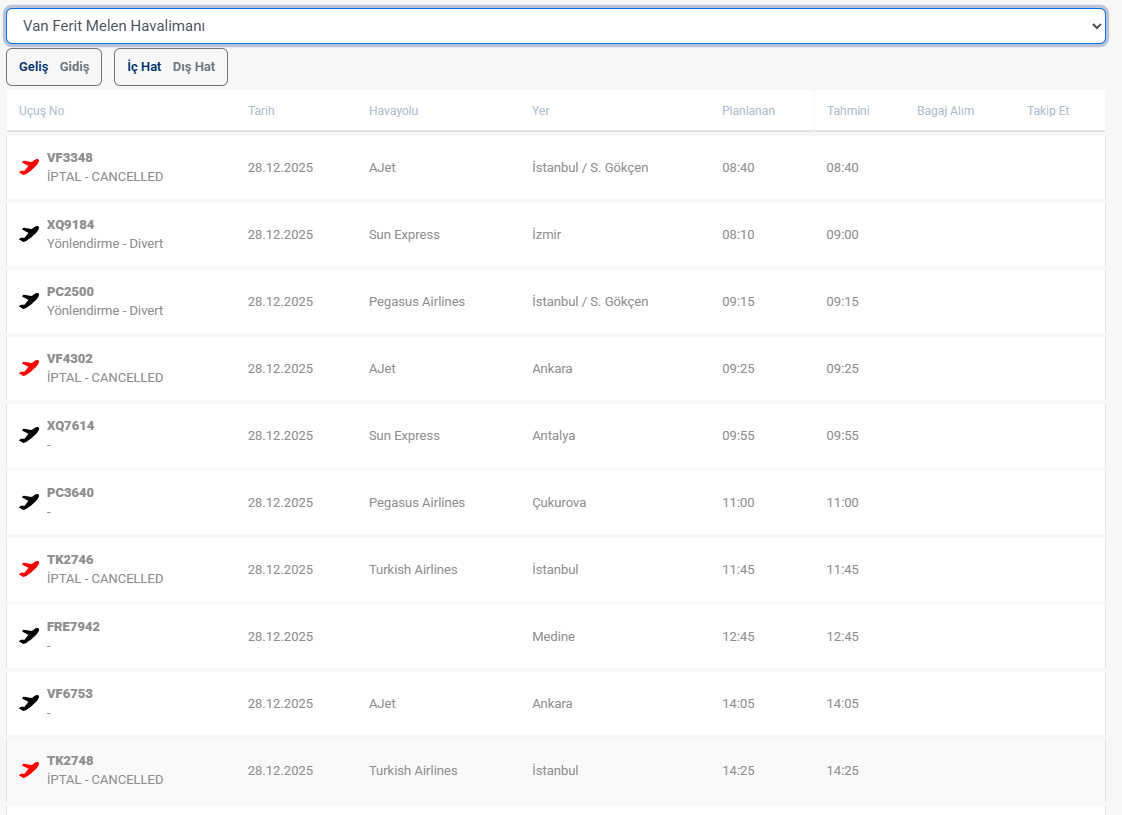The width and height of the screenshot is (1122, 815).
Task: Click the Planlanan column header
Action: pos(748,111)
